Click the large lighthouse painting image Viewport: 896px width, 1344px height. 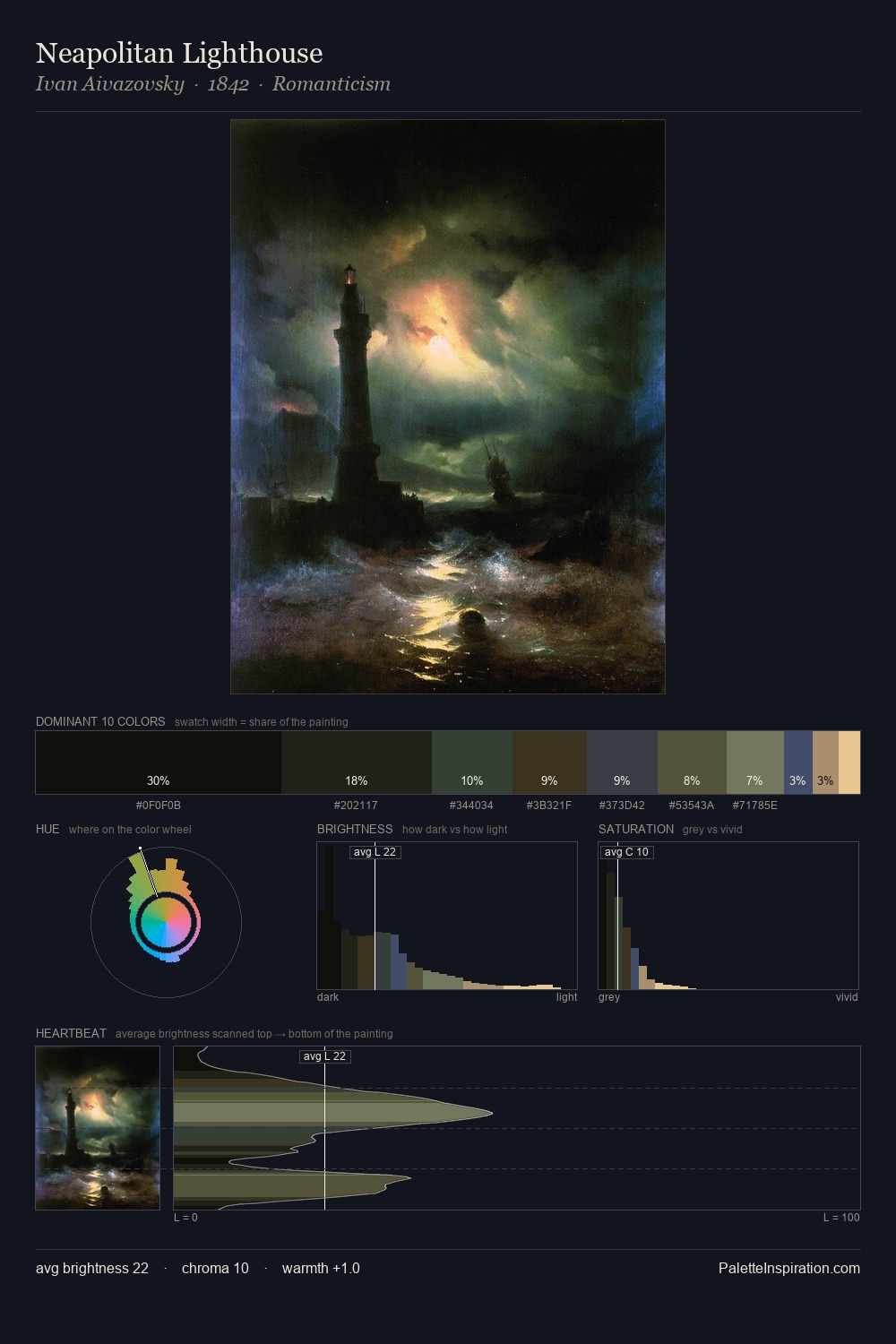[x=448, y=407]
